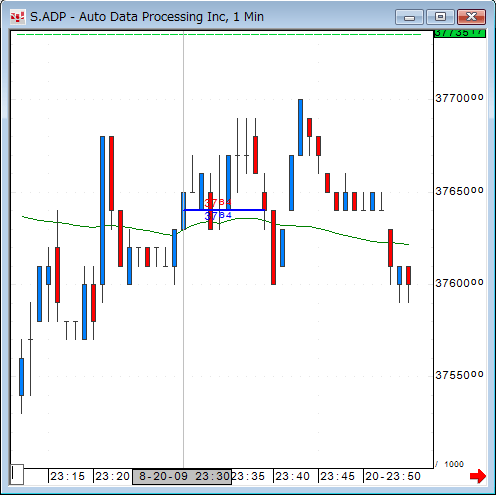
Task: Click the 23:45 time axis label
Action: coord(337,476)
